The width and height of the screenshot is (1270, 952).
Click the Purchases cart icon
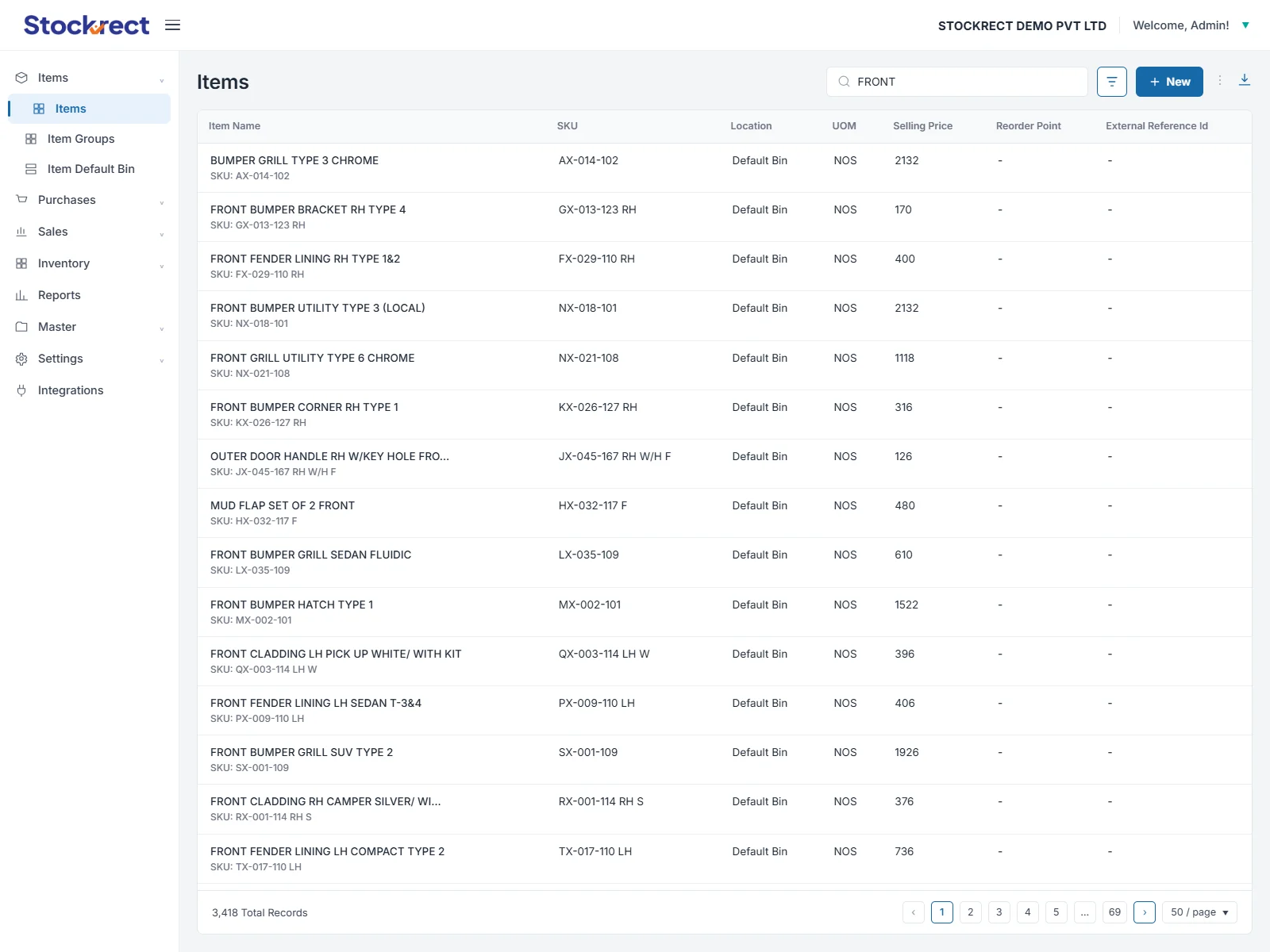(21, 200)
